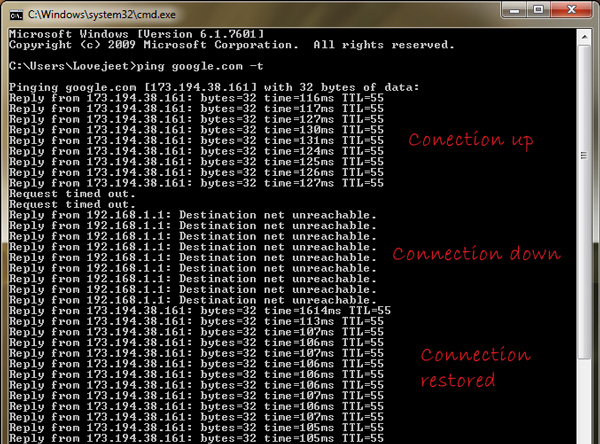This screenshot has width=600, height=444.
Task: Click the first 'Request timed out.' line
Action: pyautogui.click(x=72, y=194)
